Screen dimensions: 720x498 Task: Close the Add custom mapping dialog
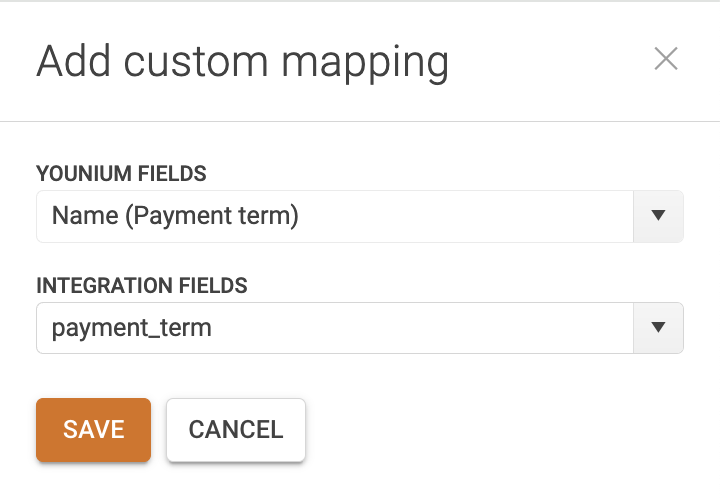pyautogui.click(x=666, y=59)
